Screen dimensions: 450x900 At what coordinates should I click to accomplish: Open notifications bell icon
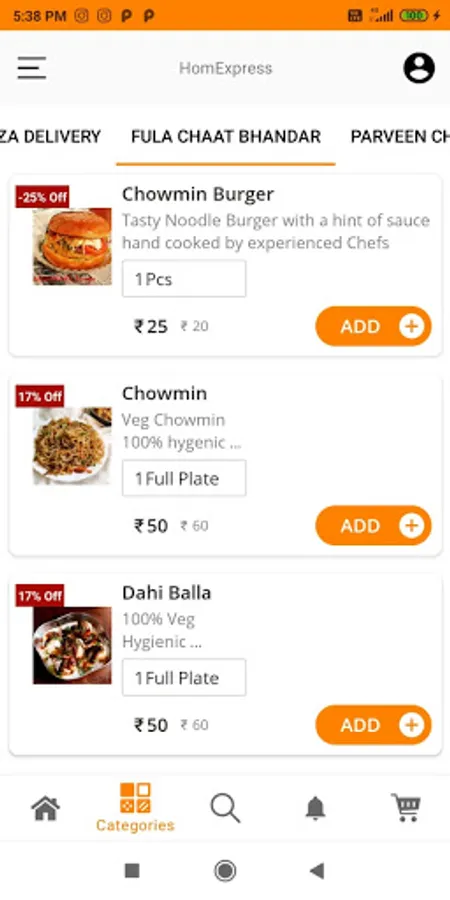[315, 808]
